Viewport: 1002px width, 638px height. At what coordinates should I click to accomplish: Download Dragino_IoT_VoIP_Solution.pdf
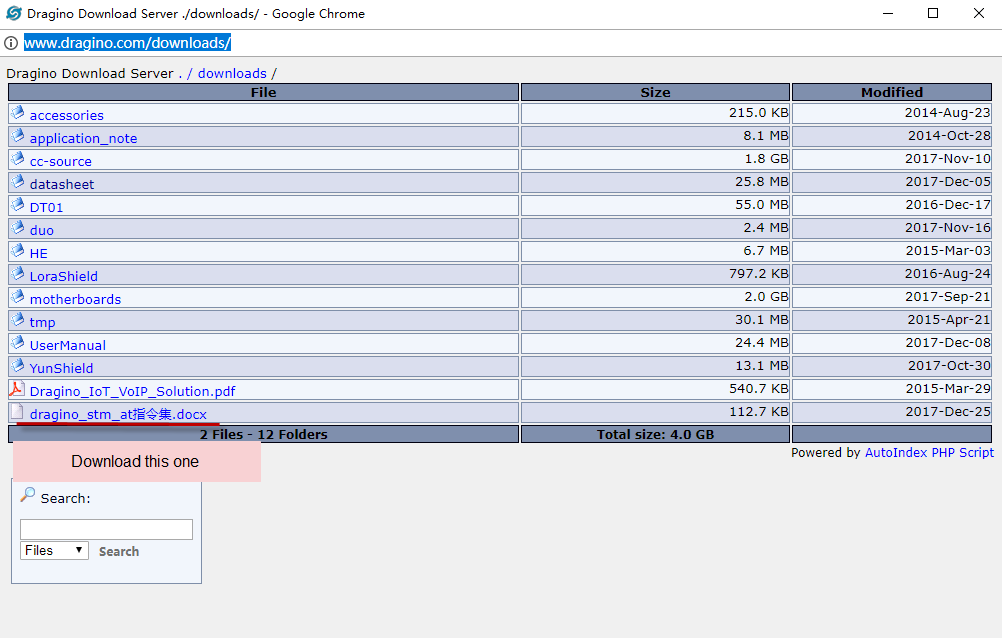point(132,392)
